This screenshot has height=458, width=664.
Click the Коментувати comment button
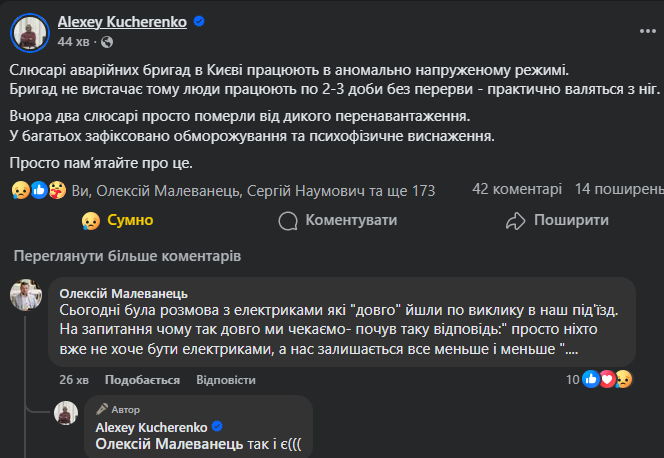[x=338, y=221]
